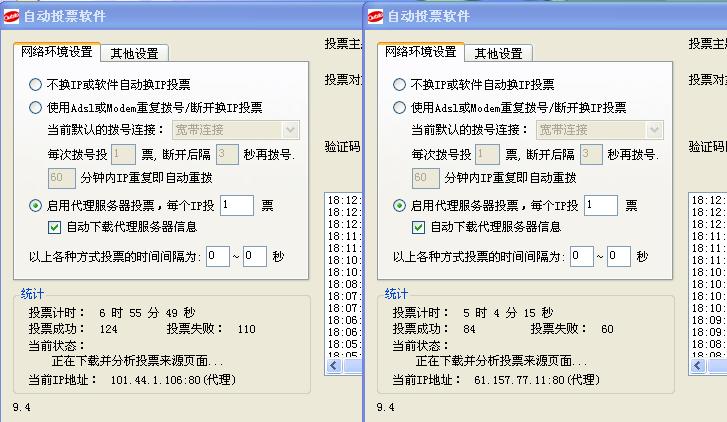Enable 启用代理服务器投票 radio in the left window
Image resolution: width=727 pixels, height=422 pixels.
click(x=36, y=205)
